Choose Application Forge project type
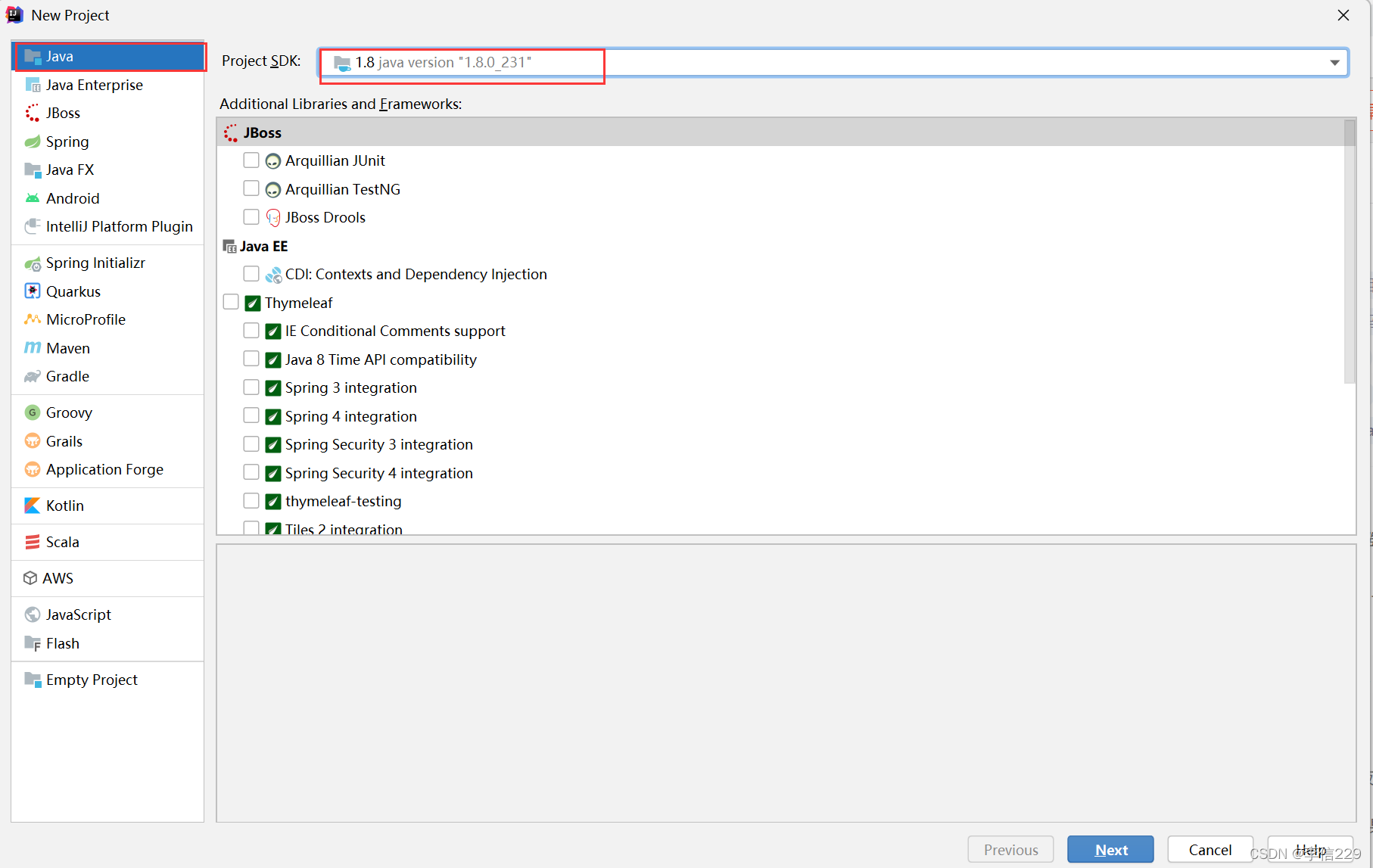This screenshot has height=868, width=1373. (x=107, y=469)
